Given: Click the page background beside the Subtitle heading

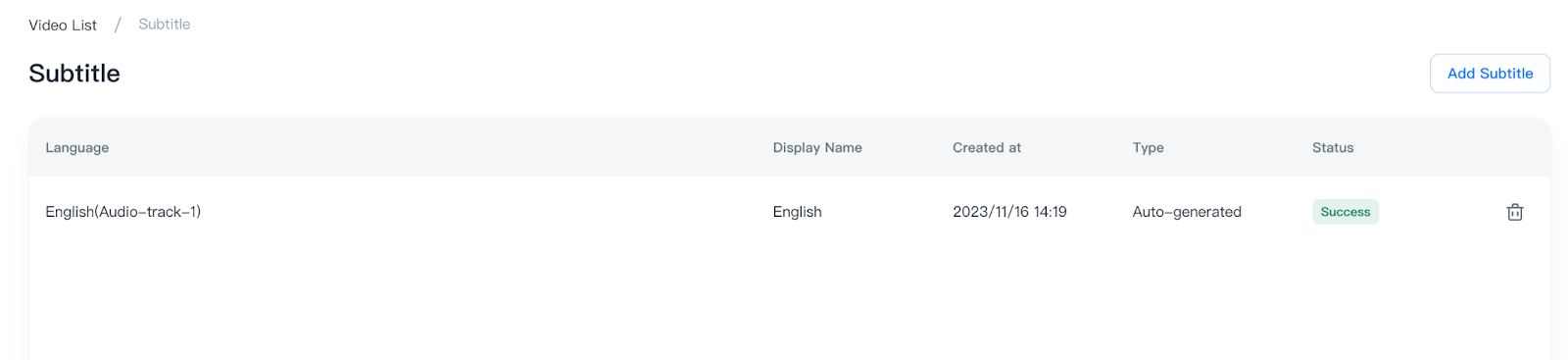Looking at the screenshot, I should pyautogui.click(x=774, y=74).
